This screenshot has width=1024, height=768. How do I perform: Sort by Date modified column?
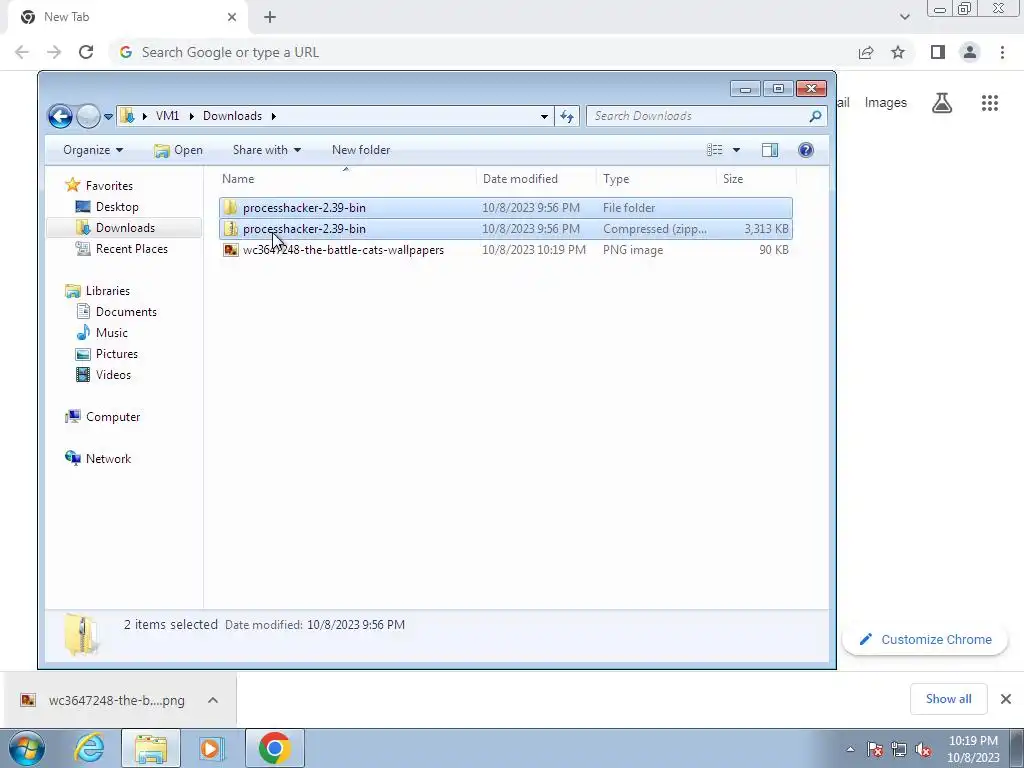[x=536, y=179]
